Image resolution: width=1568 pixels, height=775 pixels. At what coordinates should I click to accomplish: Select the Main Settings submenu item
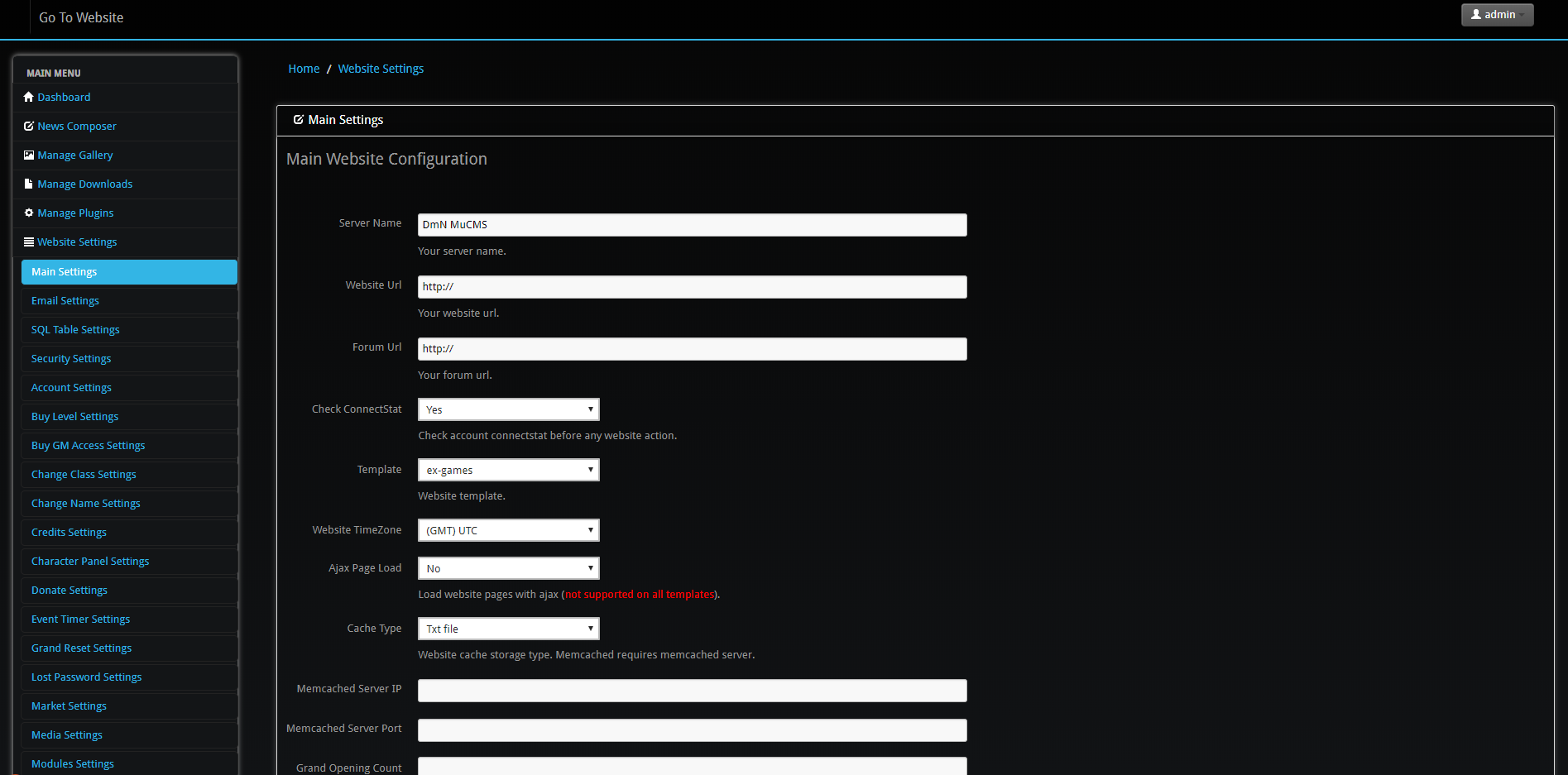(x=129, y=272)
